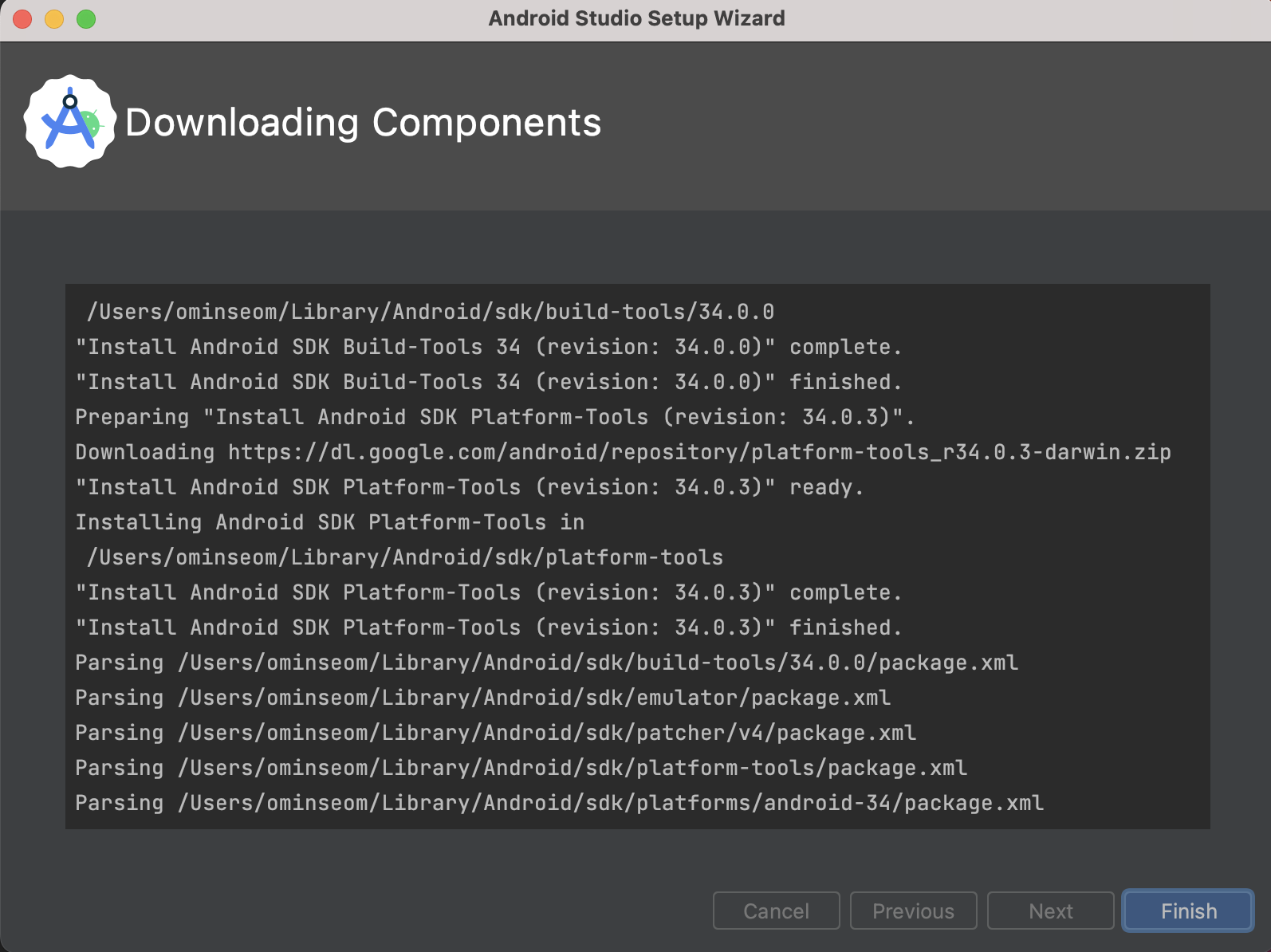The width and height of the screenshot is (1271, 952).
Task: Click Parsing patcher/v4/package.xml line
Action: 496,733
